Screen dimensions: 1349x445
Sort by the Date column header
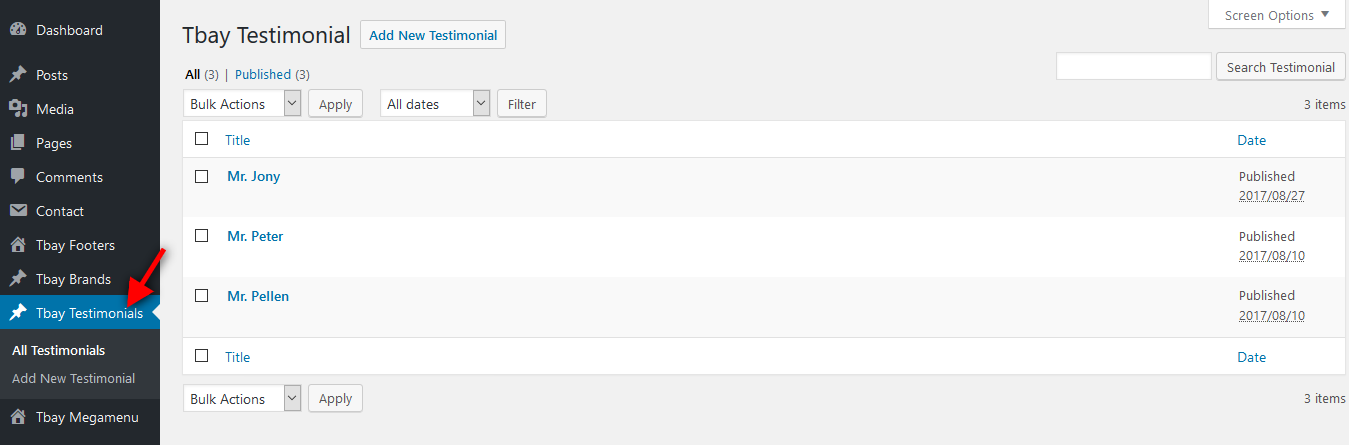tap(1251, 140)
